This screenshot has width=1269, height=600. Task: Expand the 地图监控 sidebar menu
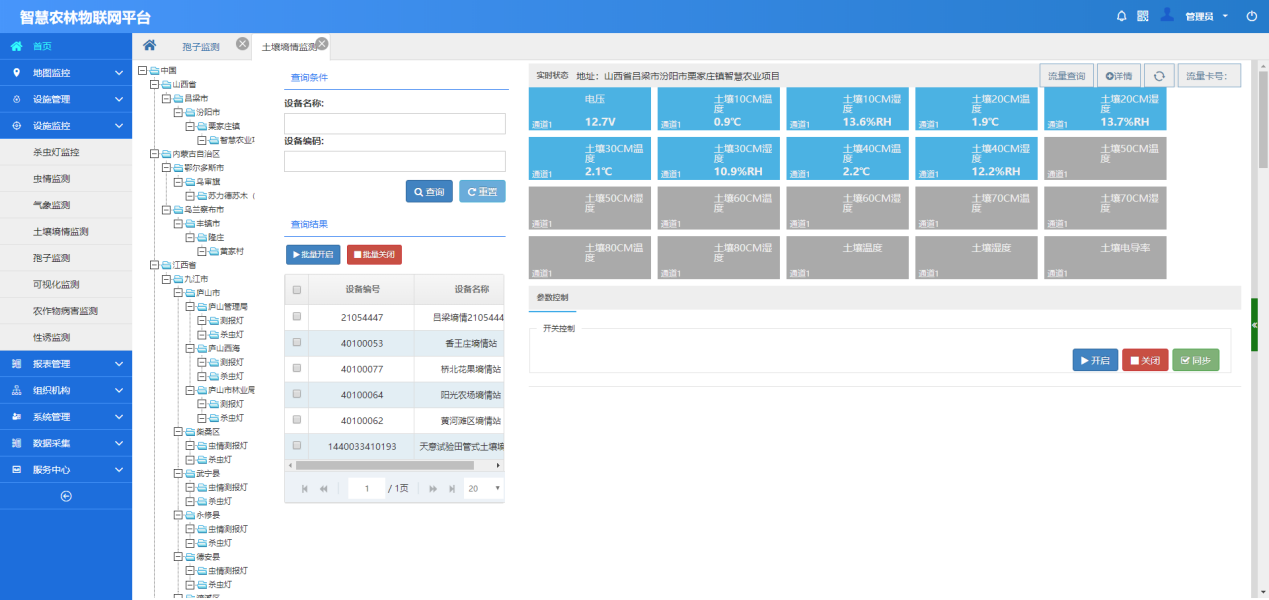[x=66, y=73]
